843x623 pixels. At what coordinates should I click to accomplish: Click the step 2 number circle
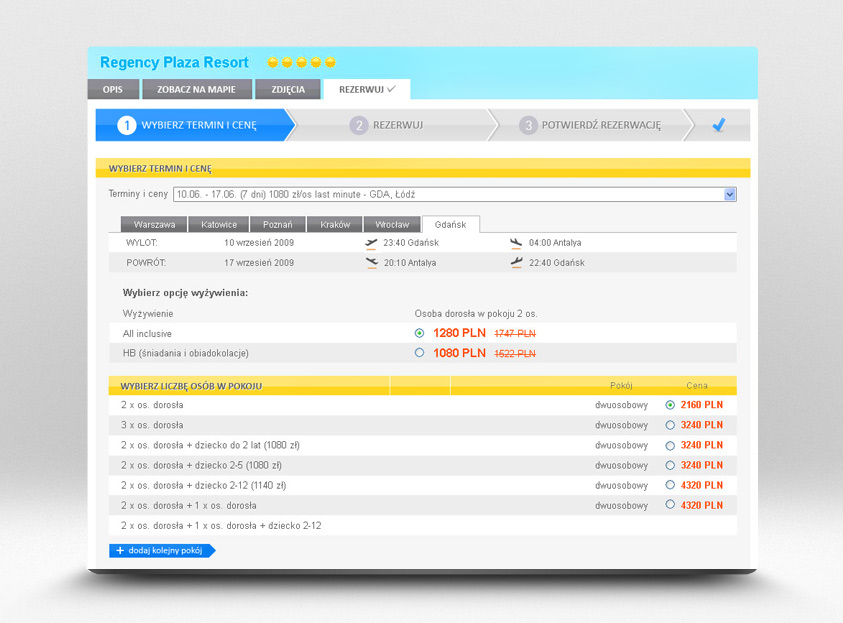coord(359,125)
